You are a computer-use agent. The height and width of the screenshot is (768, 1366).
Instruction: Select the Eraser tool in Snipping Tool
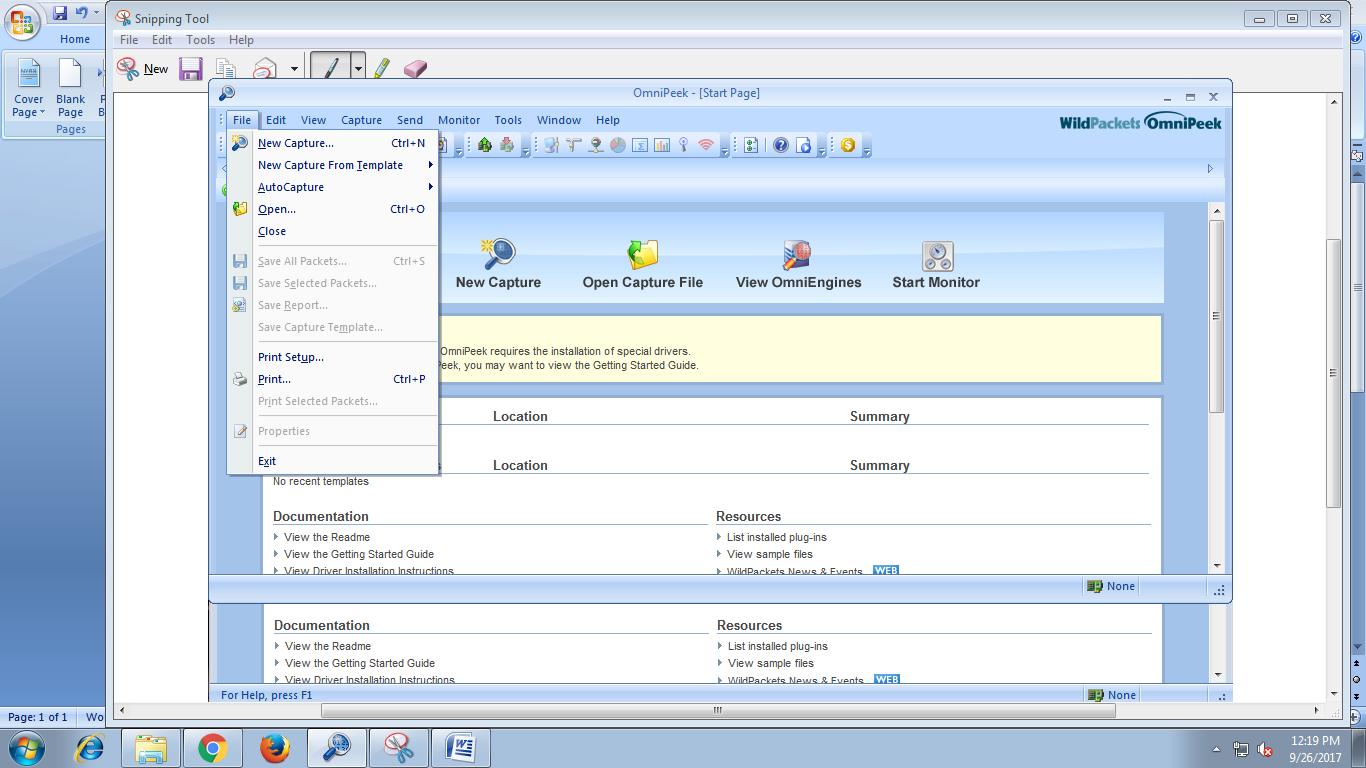coord(415,68)
